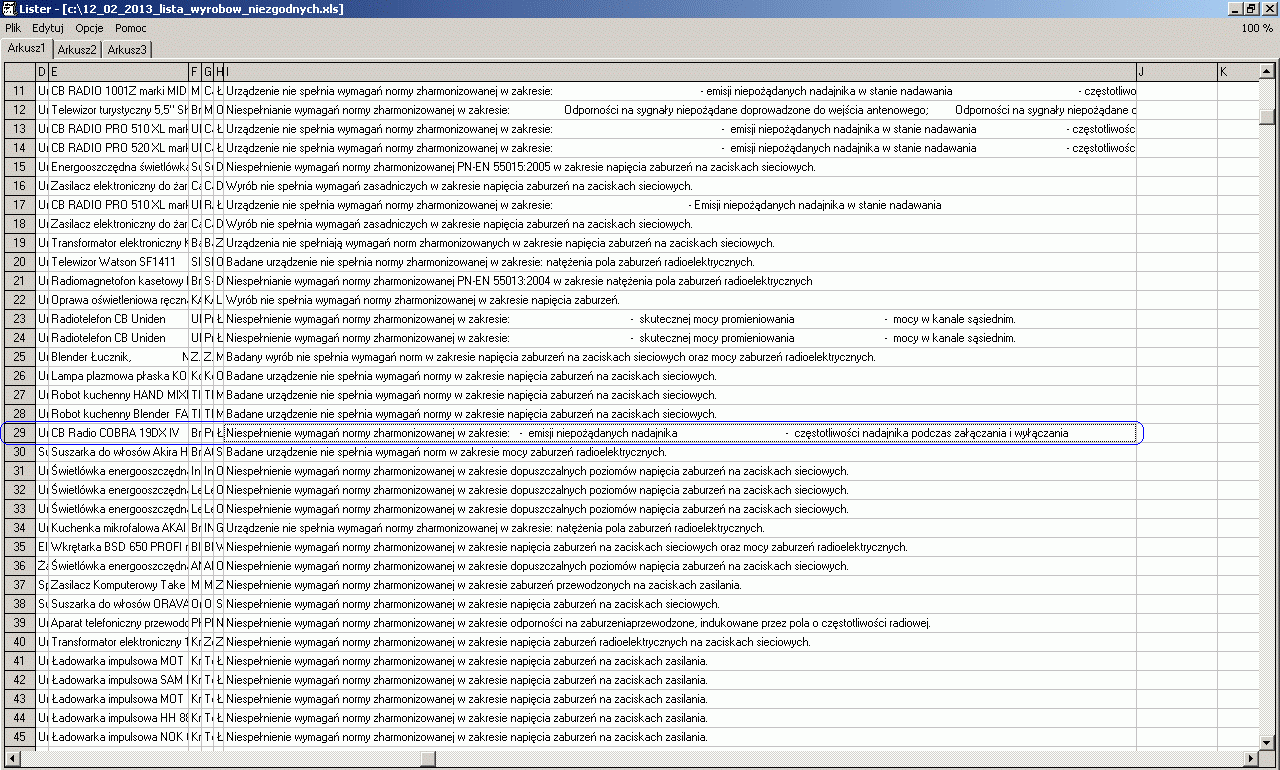Click the 'Kuchenka mikrofalowa AKAI' cell

[118, 528]
